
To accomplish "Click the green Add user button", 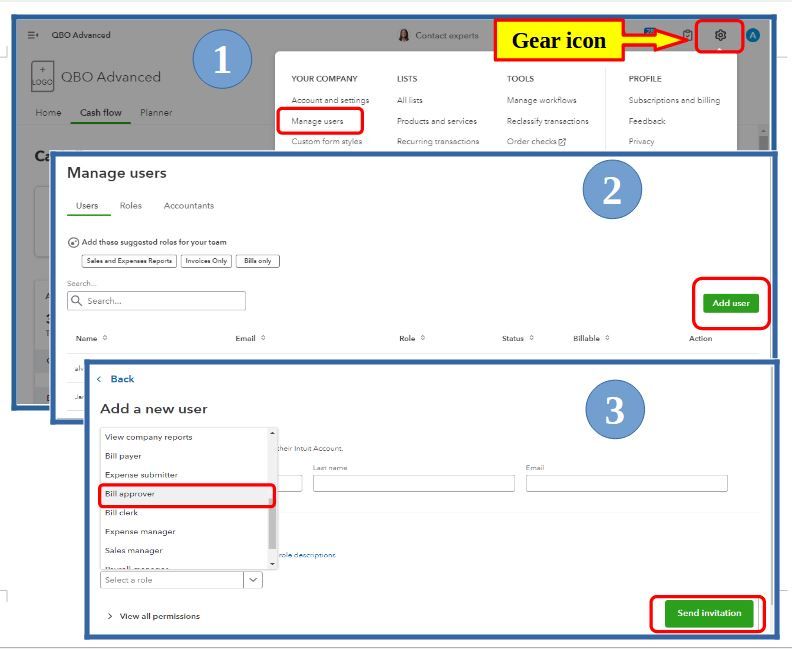I will [731, 303].
